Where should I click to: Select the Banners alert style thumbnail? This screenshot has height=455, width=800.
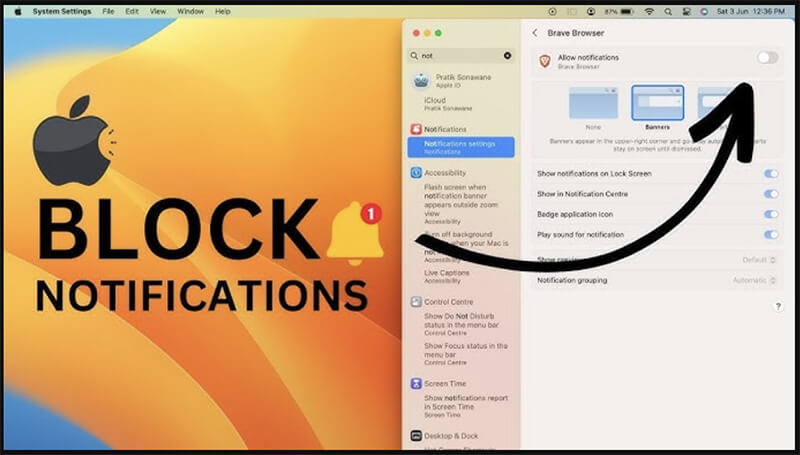658,103
